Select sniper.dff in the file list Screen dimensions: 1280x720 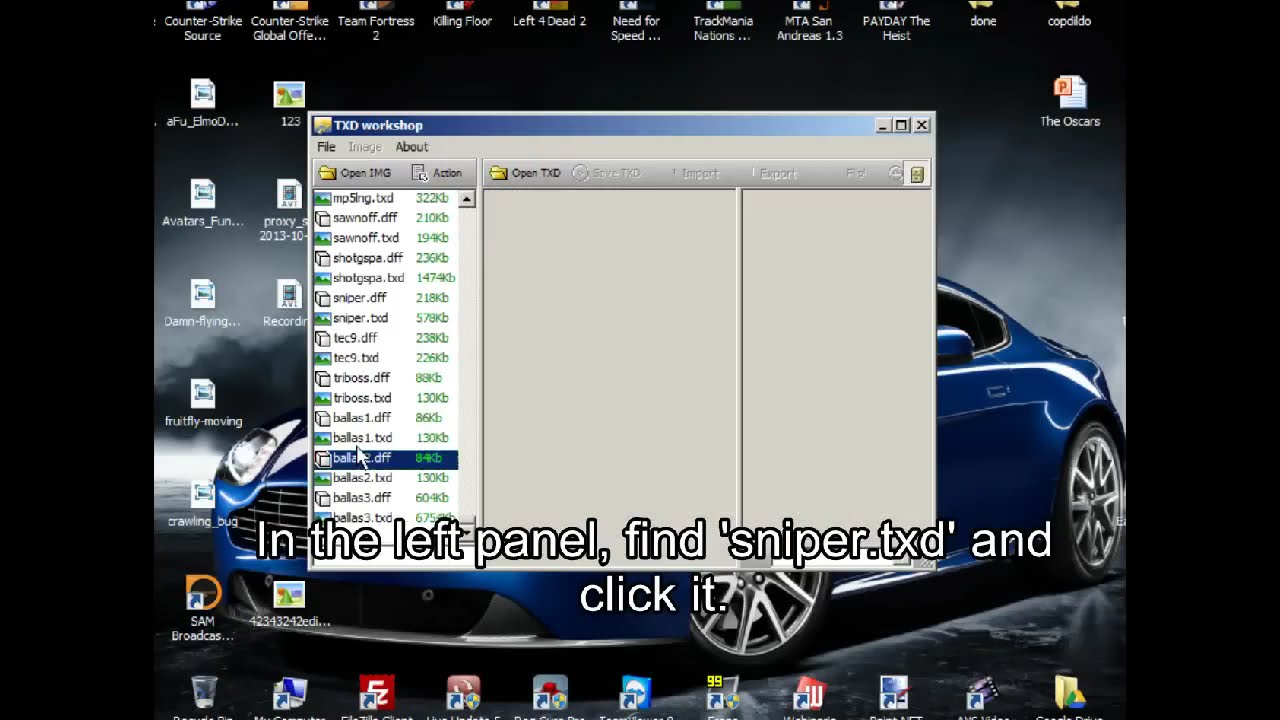click(x=386, y=298)
